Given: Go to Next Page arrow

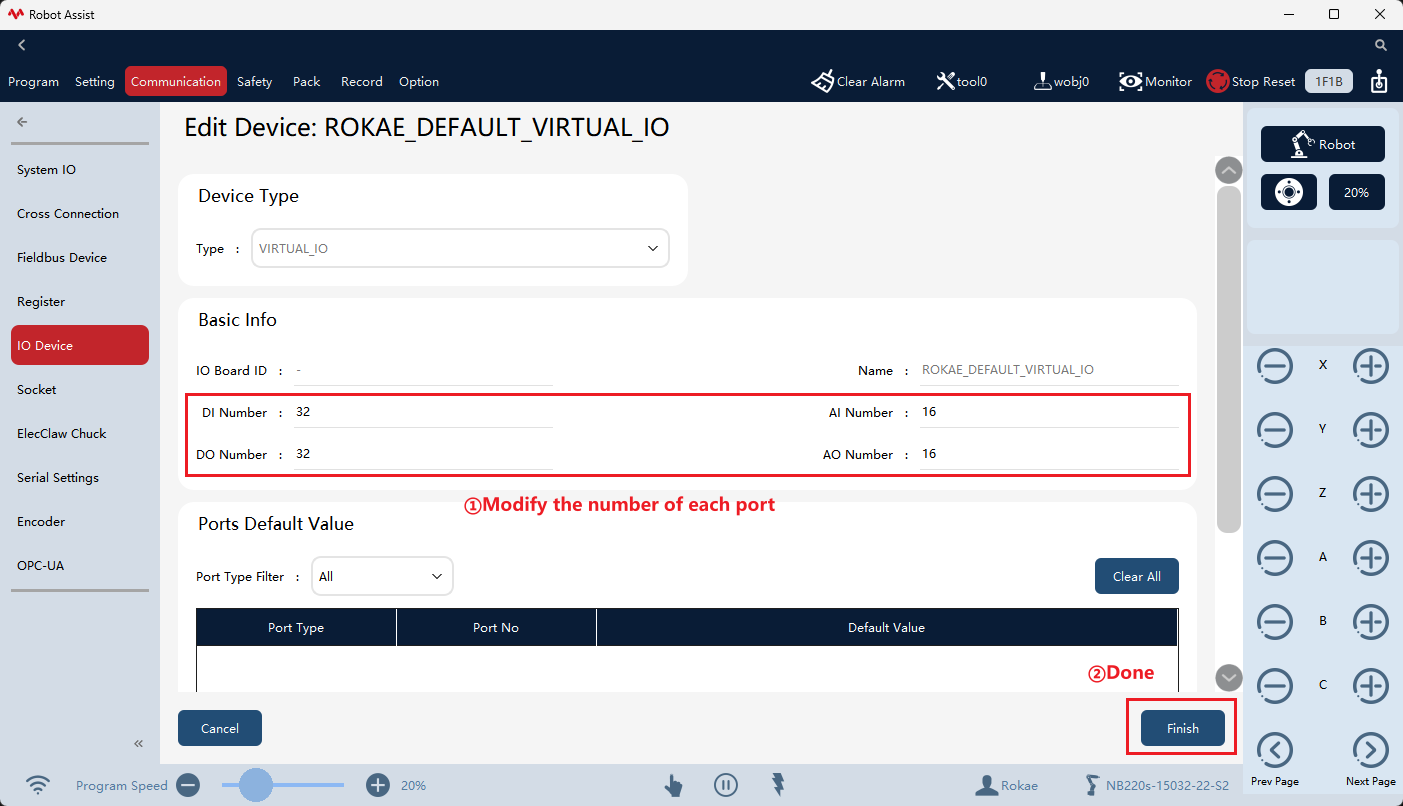Looking at the screenshot, I should click(1371, 750).
